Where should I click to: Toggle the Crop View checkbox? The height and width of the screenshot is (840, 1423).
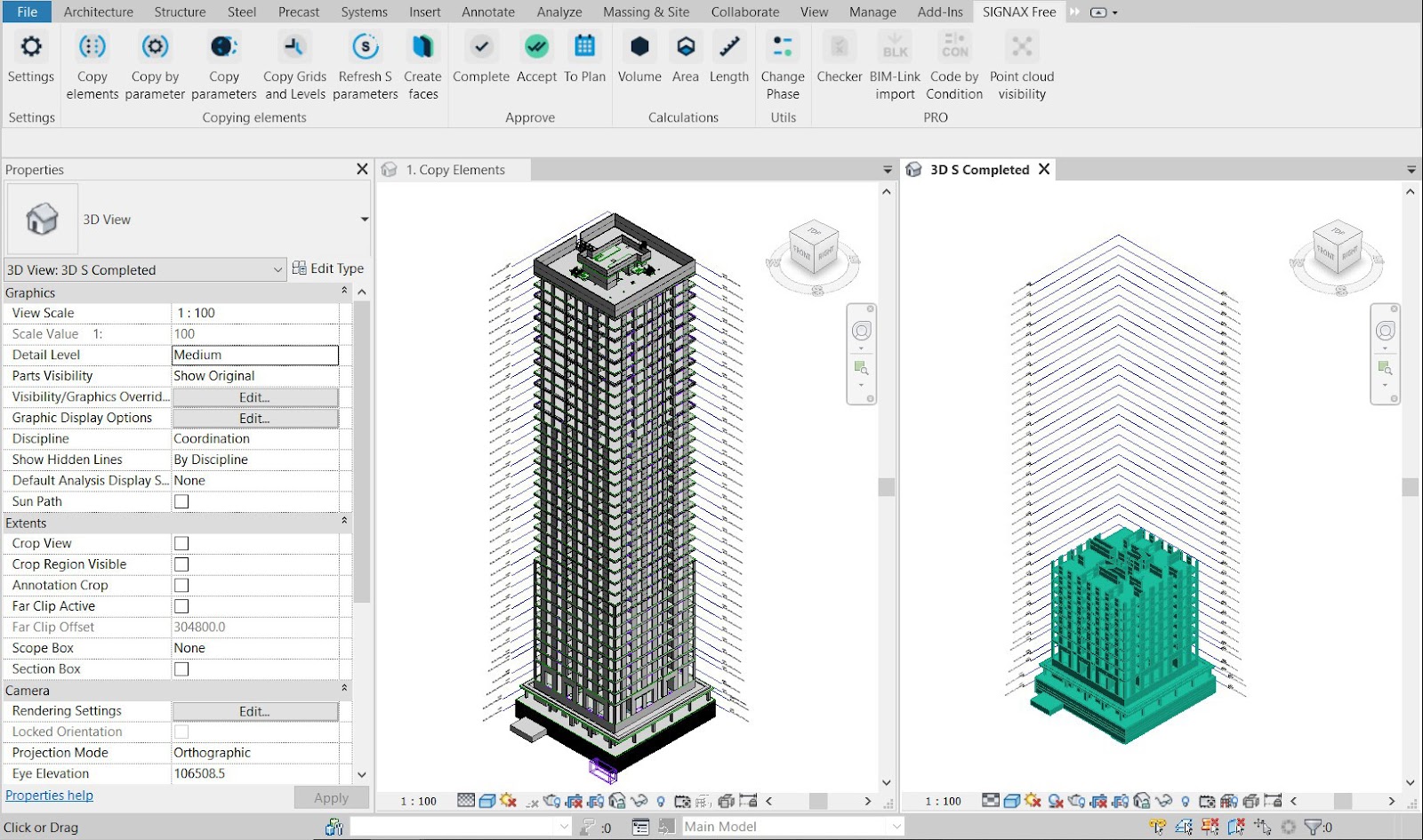tap(181, 543)
